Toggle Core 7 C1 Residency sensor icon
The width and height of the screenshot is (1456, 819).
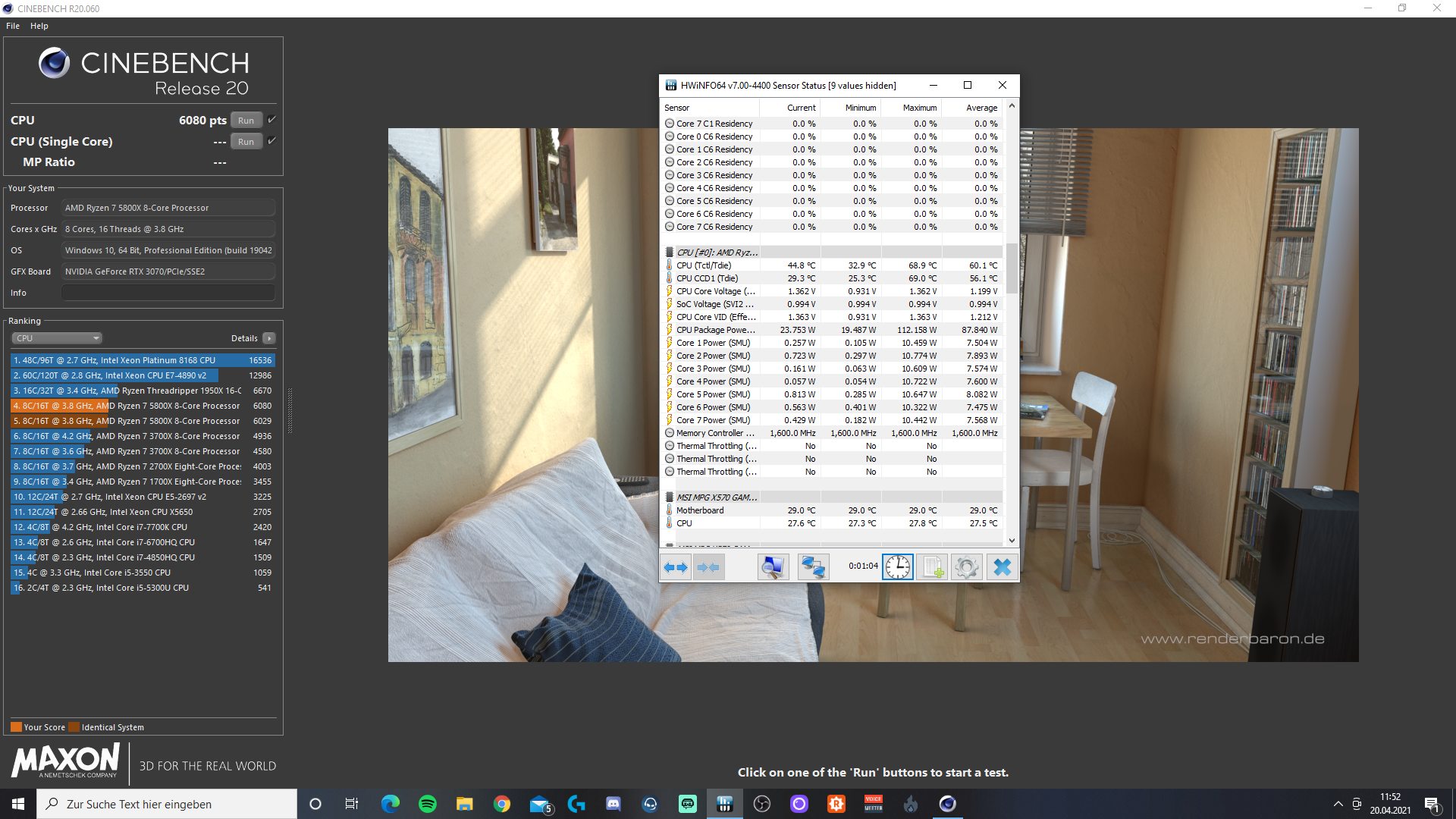click(x=670, y=124)
